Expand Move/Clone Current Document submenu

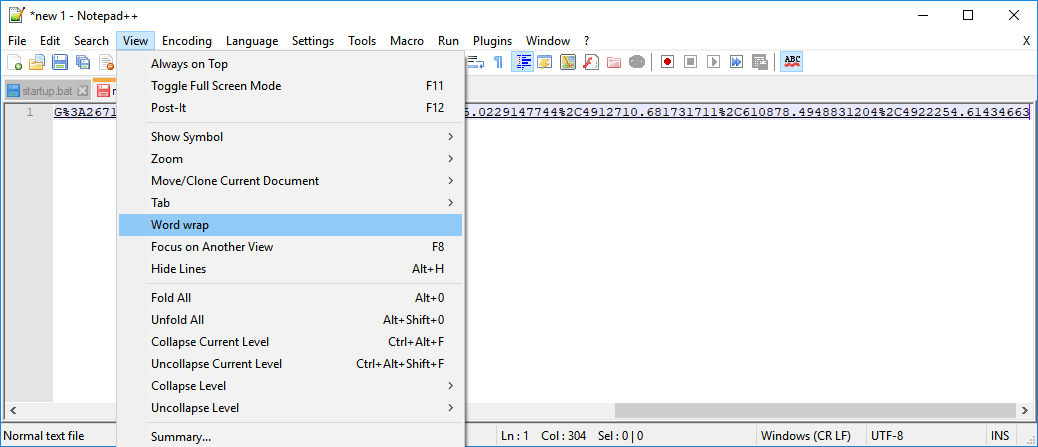291,181
